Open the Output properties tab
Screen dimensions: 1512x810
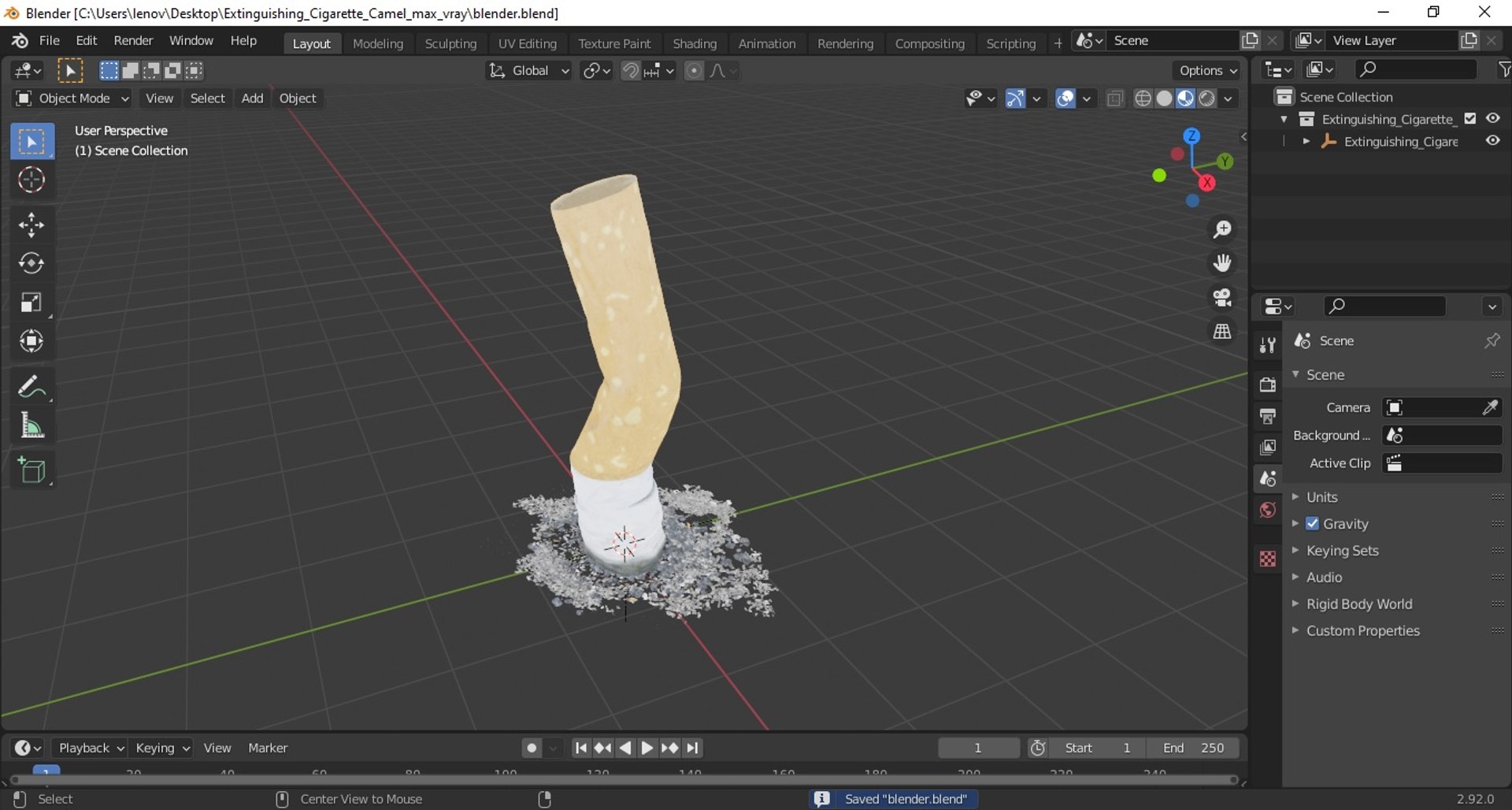tap(1267, 416)
